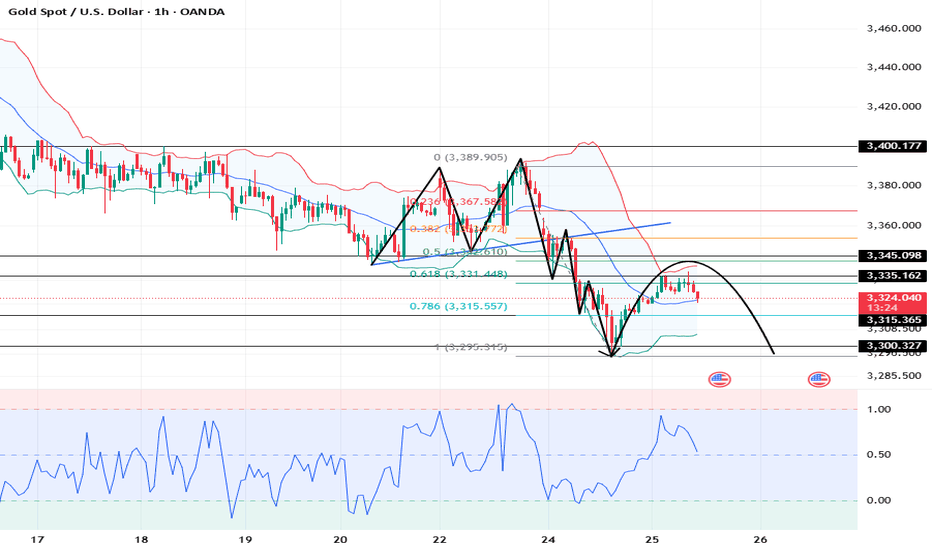Screen dimensions: 932x550
Task: Click the 3,360.000 price axis value
Action: click(894, 225)
